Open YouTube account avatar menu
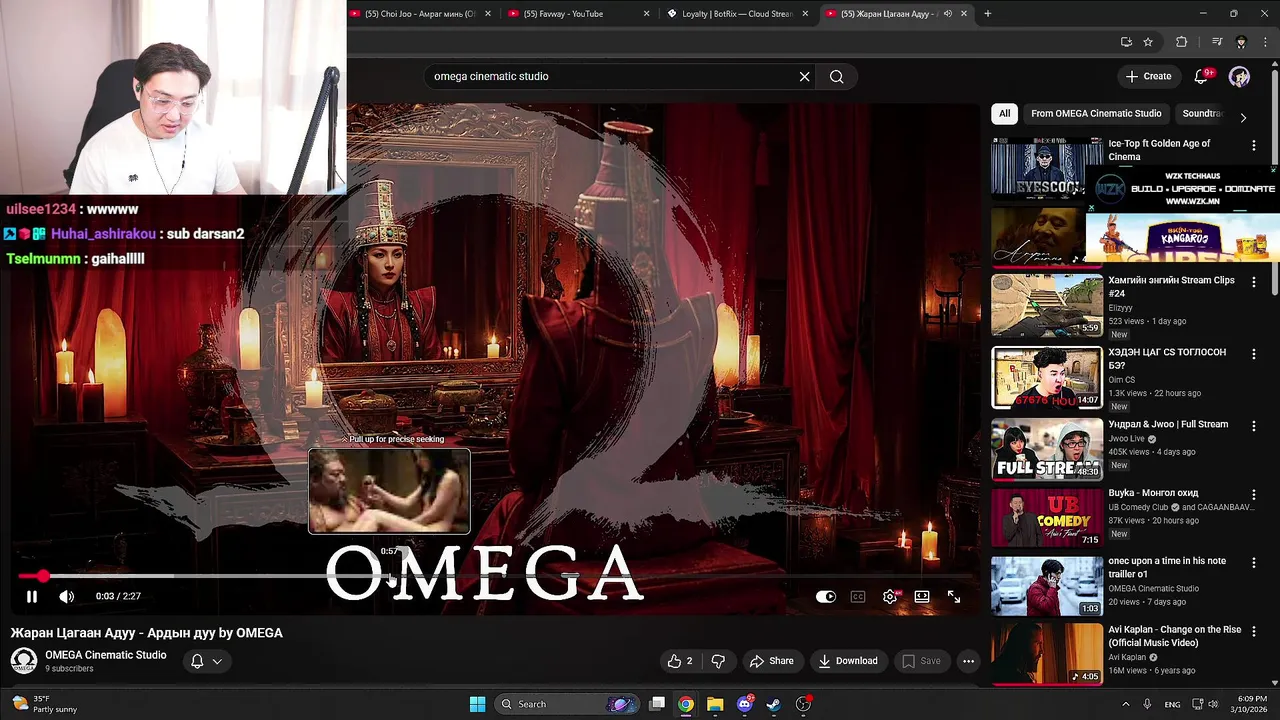The height and width of the screenshot is (720, 1280). pyautogui.click(x=1239, y=76)
